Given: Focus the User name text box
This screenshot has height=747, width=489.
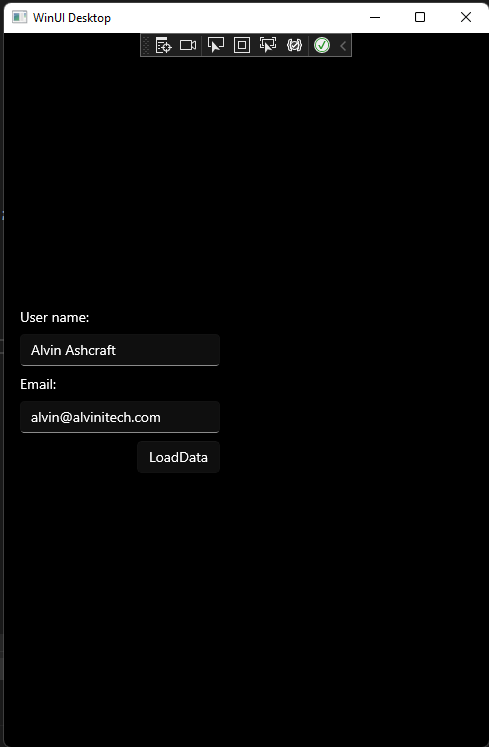Looking at the screenshot, I should click(120, 350).
